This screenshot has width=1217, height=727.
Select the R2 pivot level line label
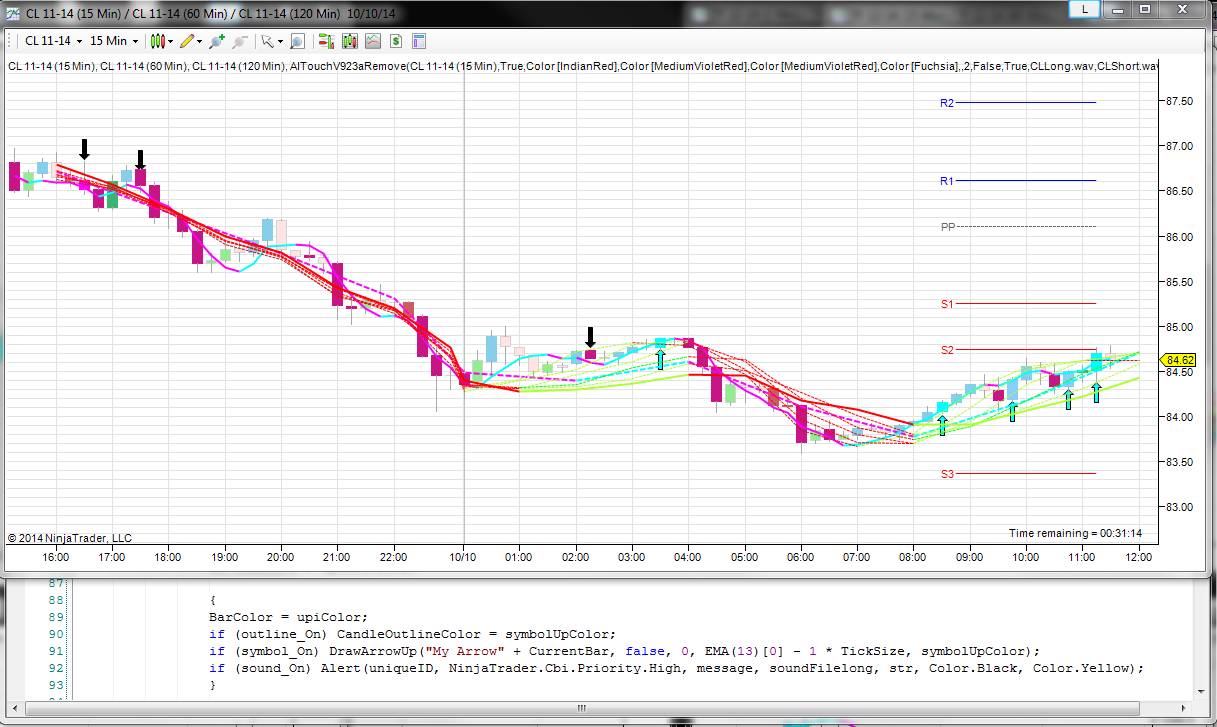click(x=946, y=103)
